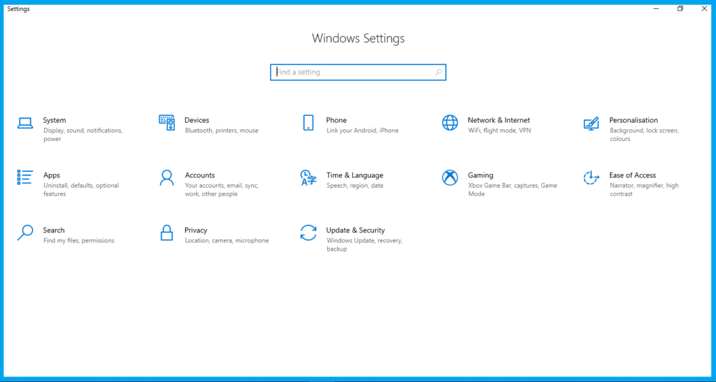The image size is (716, 382).
Task: Open the Ease of Access label
Action: 632,175
